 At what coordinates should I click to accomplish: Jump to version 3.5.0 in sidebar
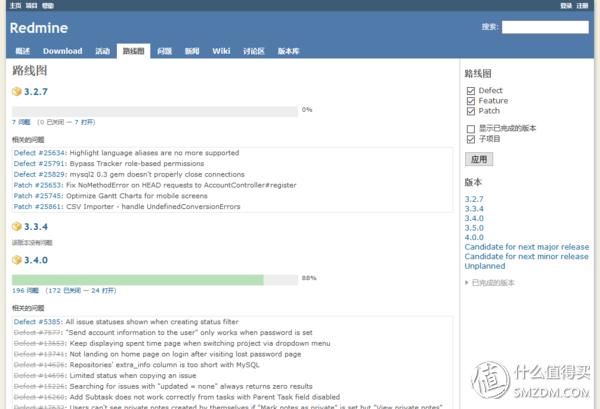(474, 228)
